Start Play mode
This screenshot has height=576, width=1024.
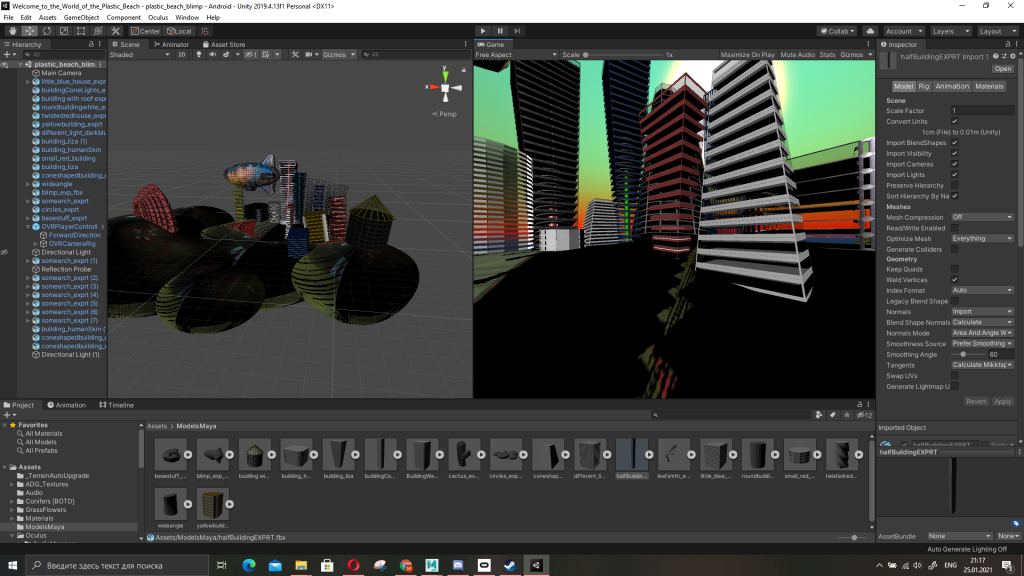click(483, 31)
